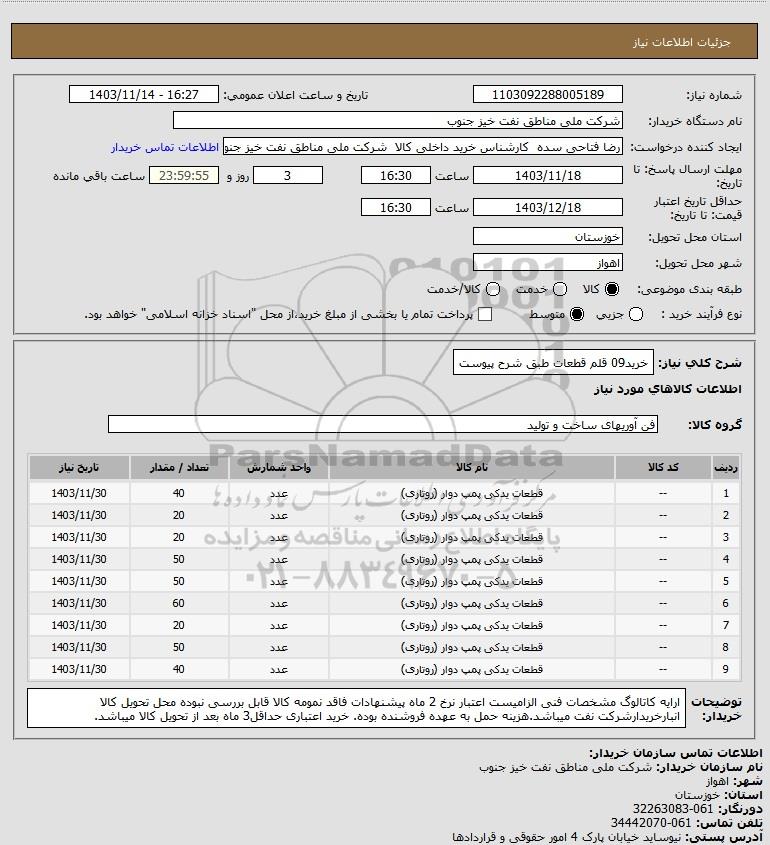Click the خوزستان delivery province field
The image size is (770, 845).
click(547, 237)
